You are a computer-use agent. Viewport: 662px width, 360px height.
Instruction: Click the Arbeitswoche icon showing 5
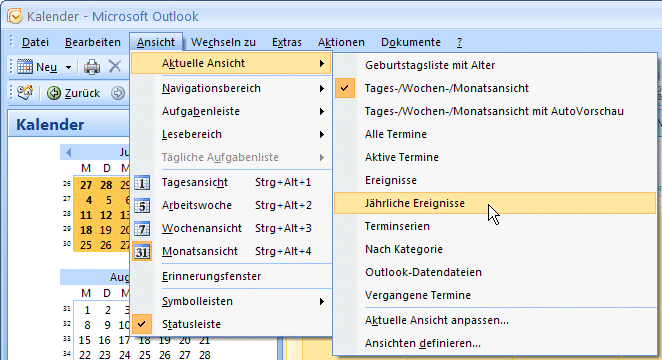142,206
